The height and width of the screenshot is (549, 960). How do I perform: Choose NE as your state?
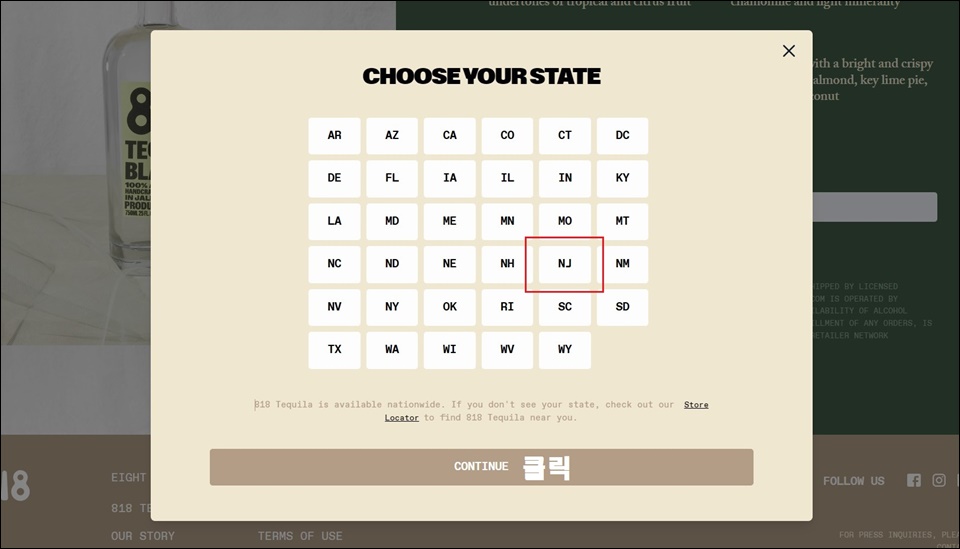[x=449, y=264]
